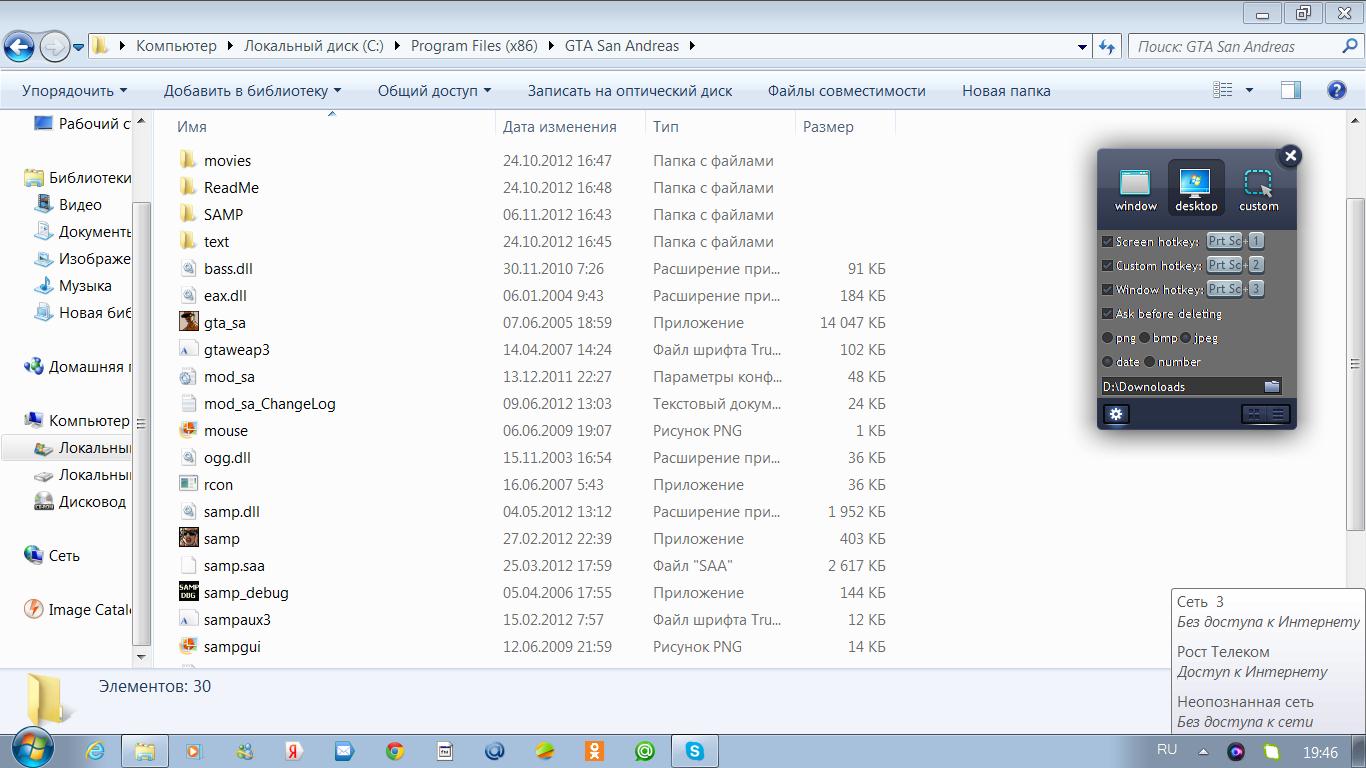The width and height of the screenshot is (1366, 768).
Task: Select the SAMP folder
Action: 223,215
